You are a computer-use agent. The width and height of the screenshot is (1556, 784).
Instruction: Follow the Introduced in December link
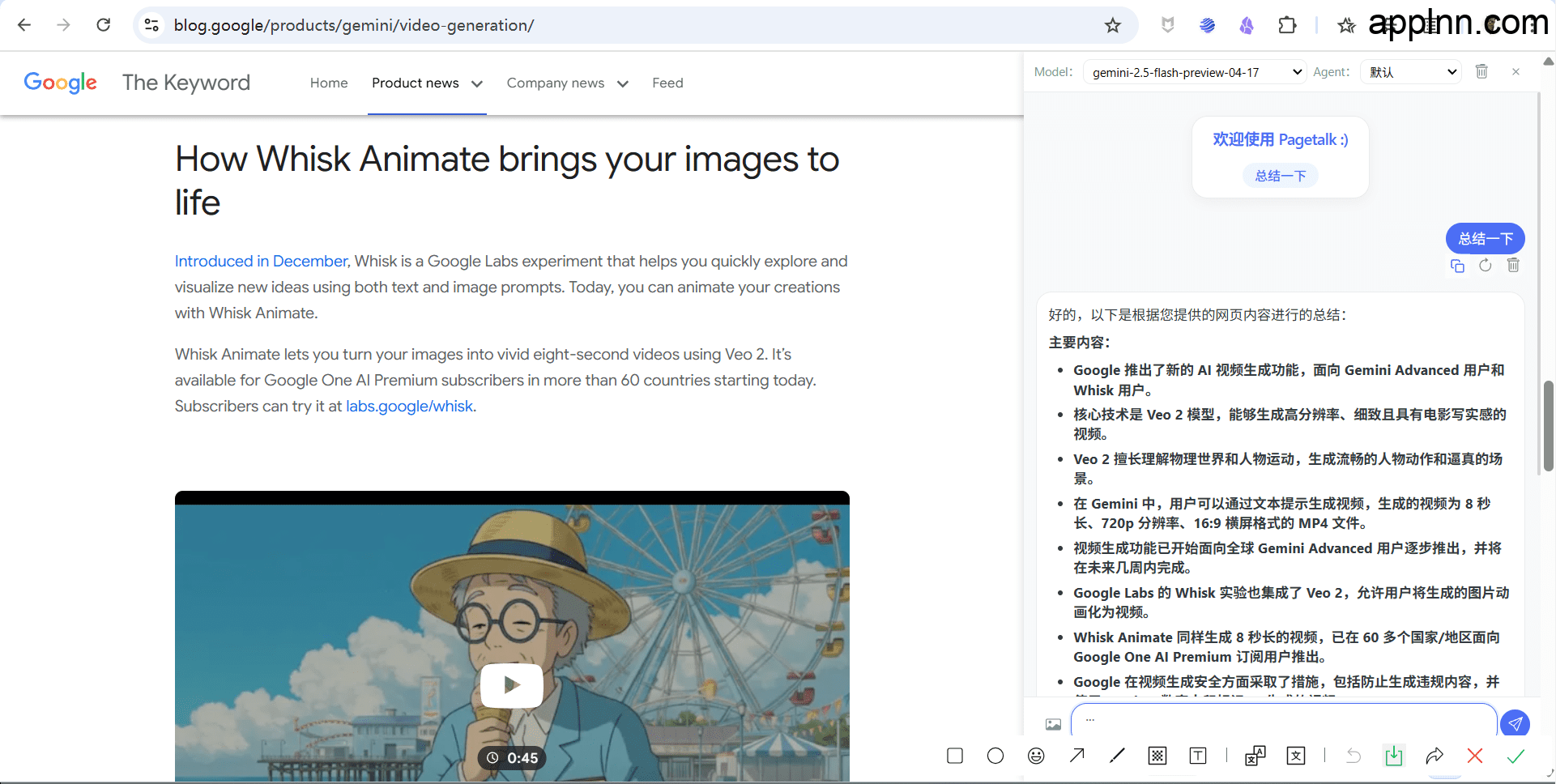pos(261,261)
